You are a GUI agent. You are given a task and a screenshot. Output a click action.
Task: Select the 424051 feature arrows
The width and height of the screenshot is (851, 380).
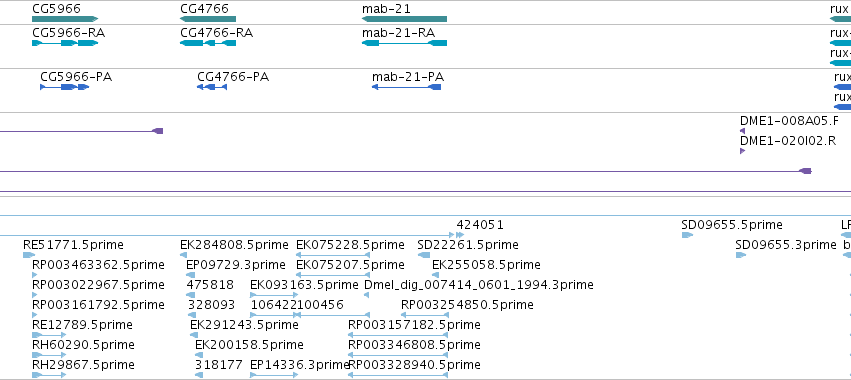pos(460,235)
